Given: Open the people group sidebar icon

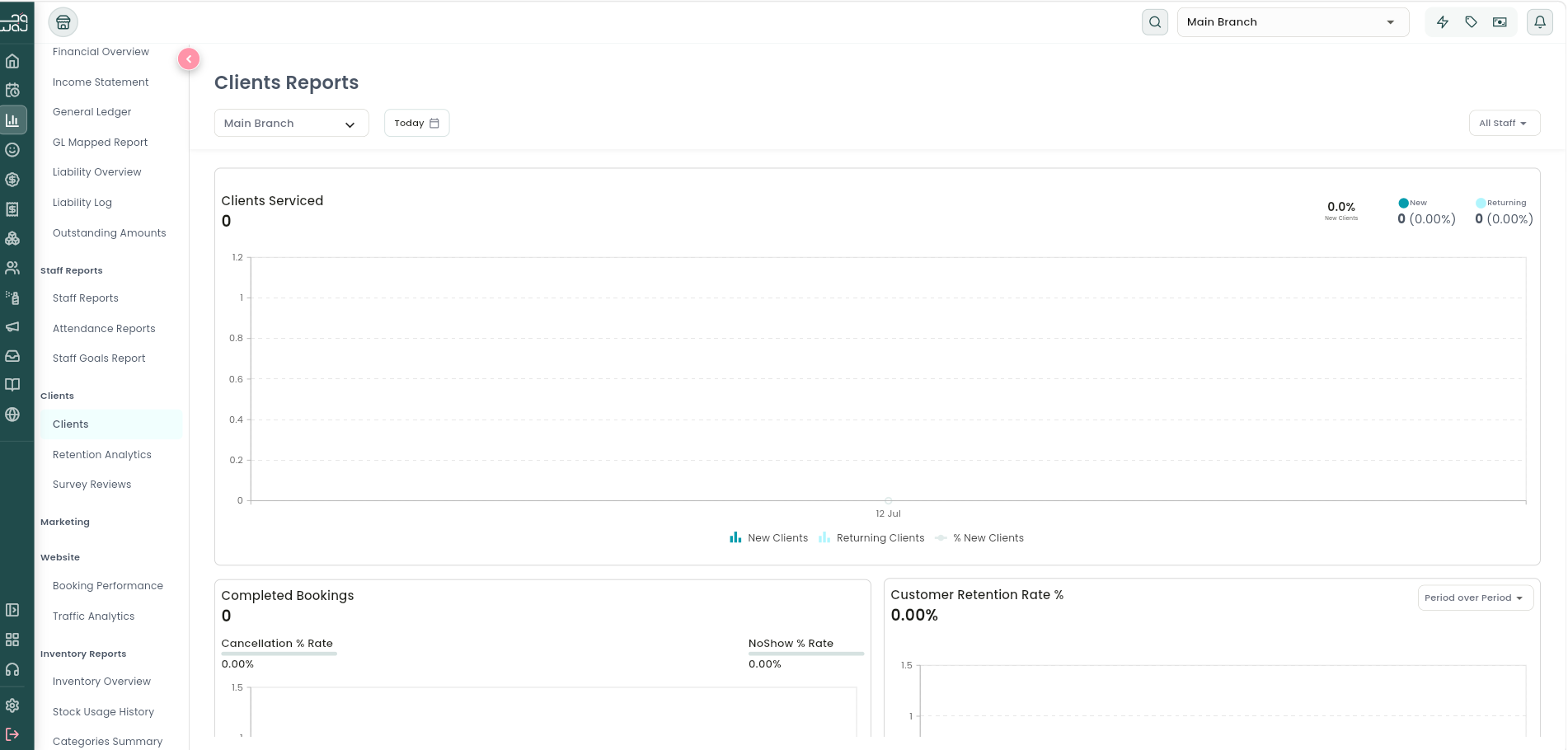Looking at the screenshot, I should point(12,268).
